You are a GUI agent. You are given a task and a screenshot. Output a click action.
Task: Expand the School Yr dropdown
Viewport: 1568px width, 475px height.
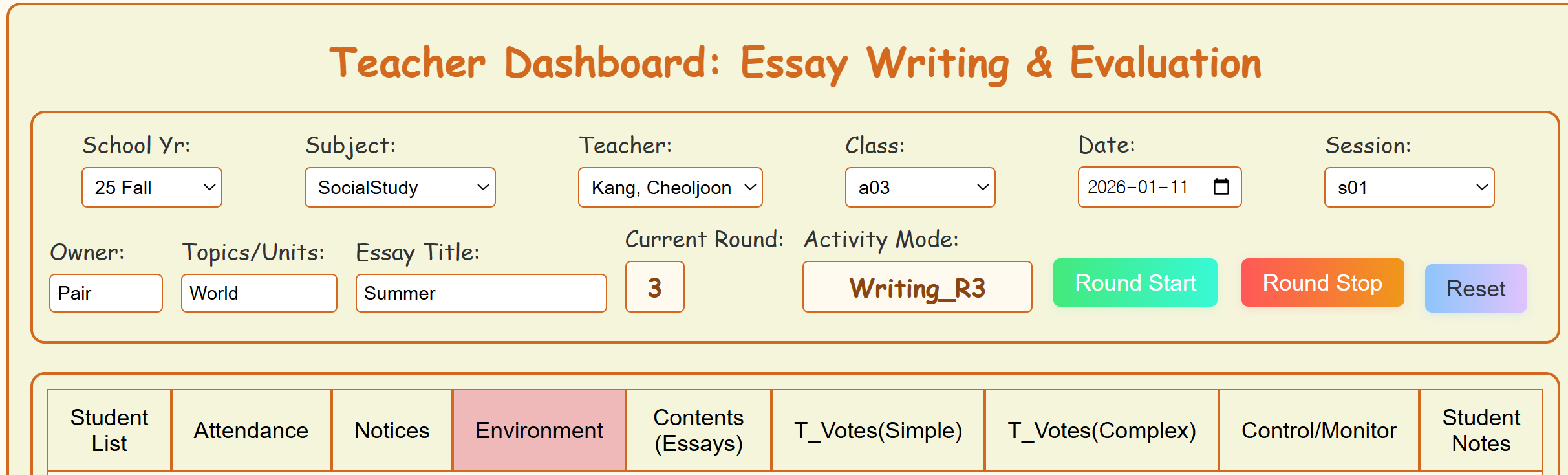pos(152,188)
